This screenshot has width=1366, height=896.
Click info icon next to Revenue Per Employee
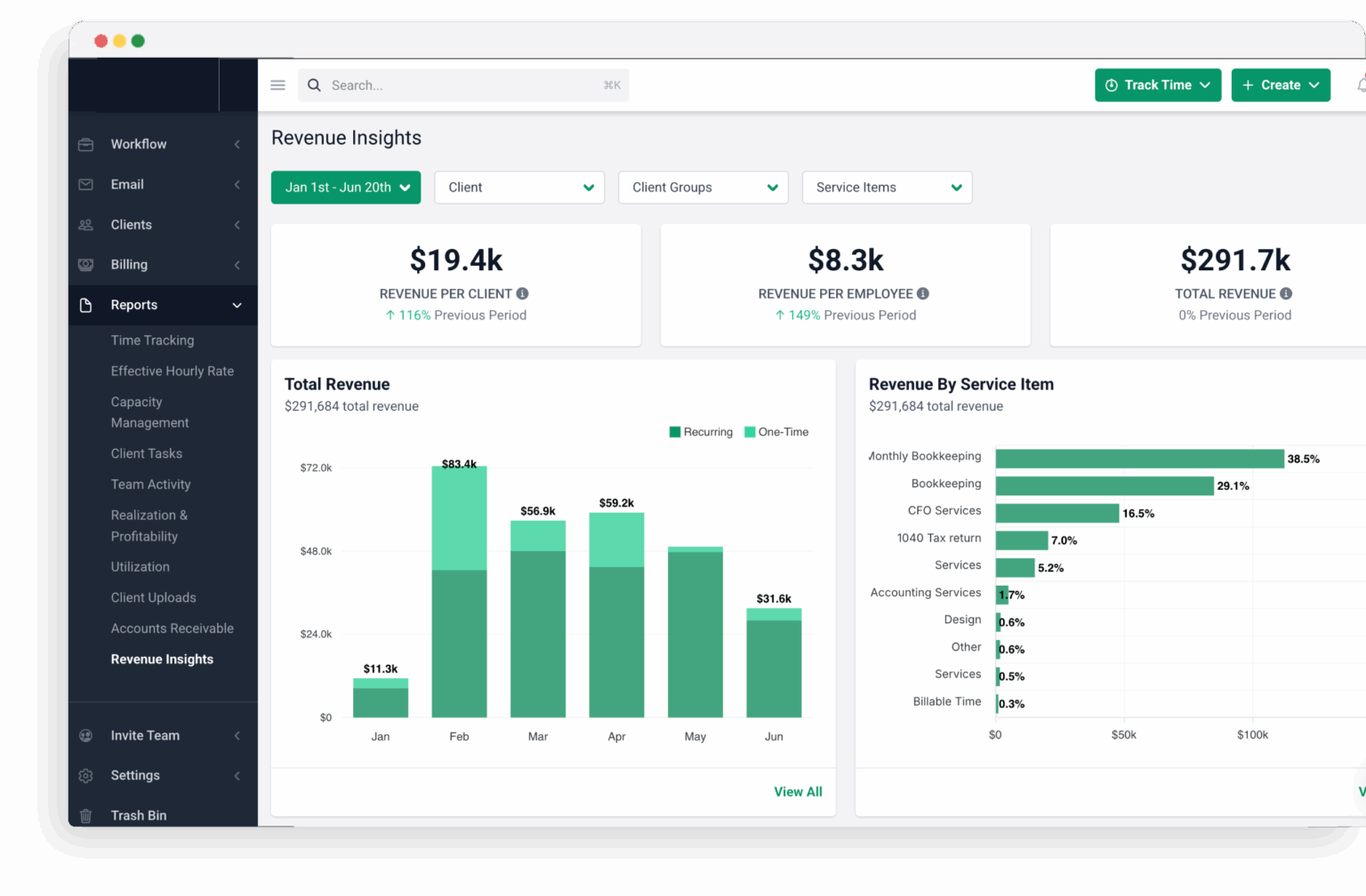click(923, 293)
